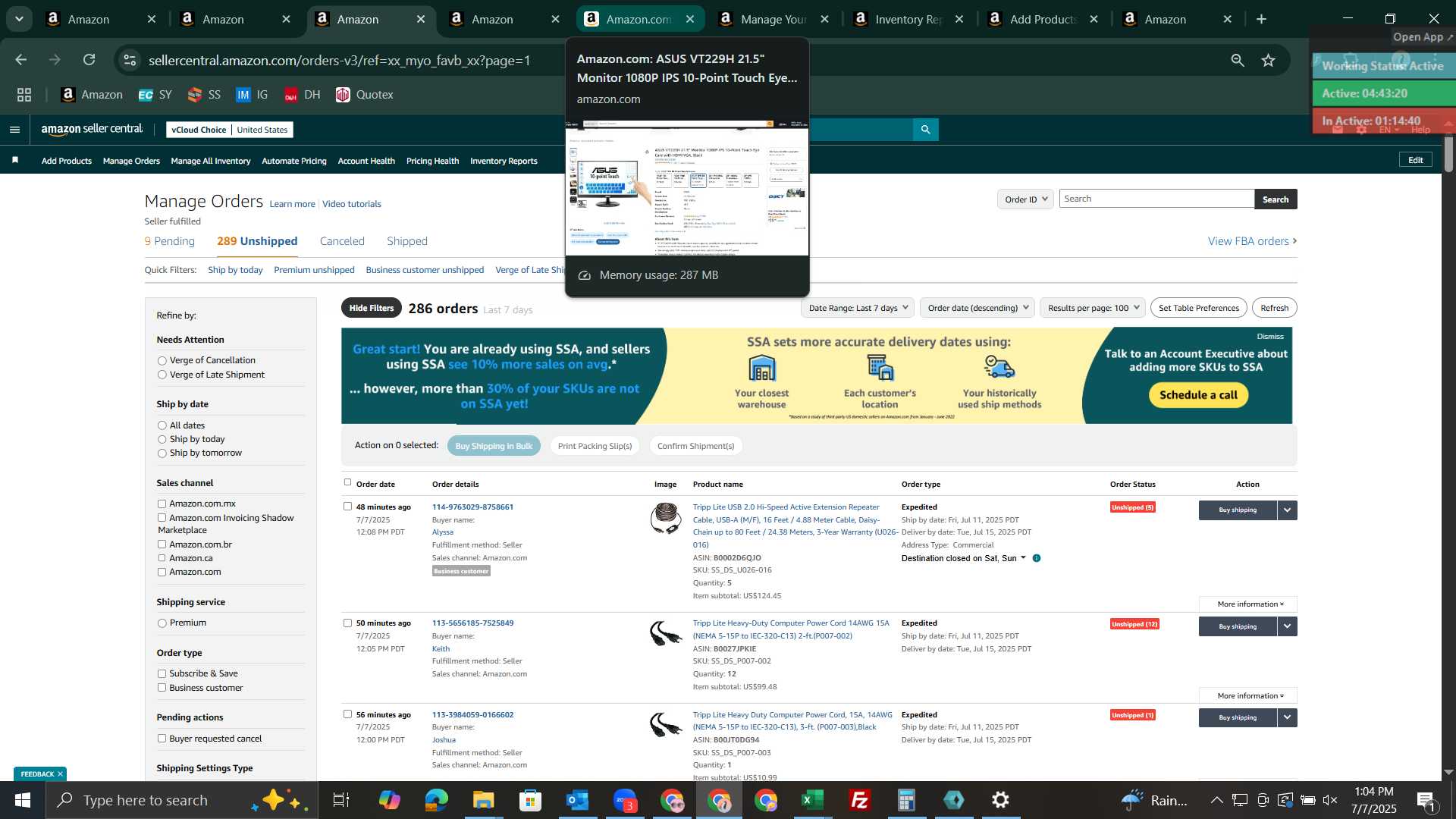Switch to Inventory Rep browser tab
1456x819 pixels.
point(908,19)
